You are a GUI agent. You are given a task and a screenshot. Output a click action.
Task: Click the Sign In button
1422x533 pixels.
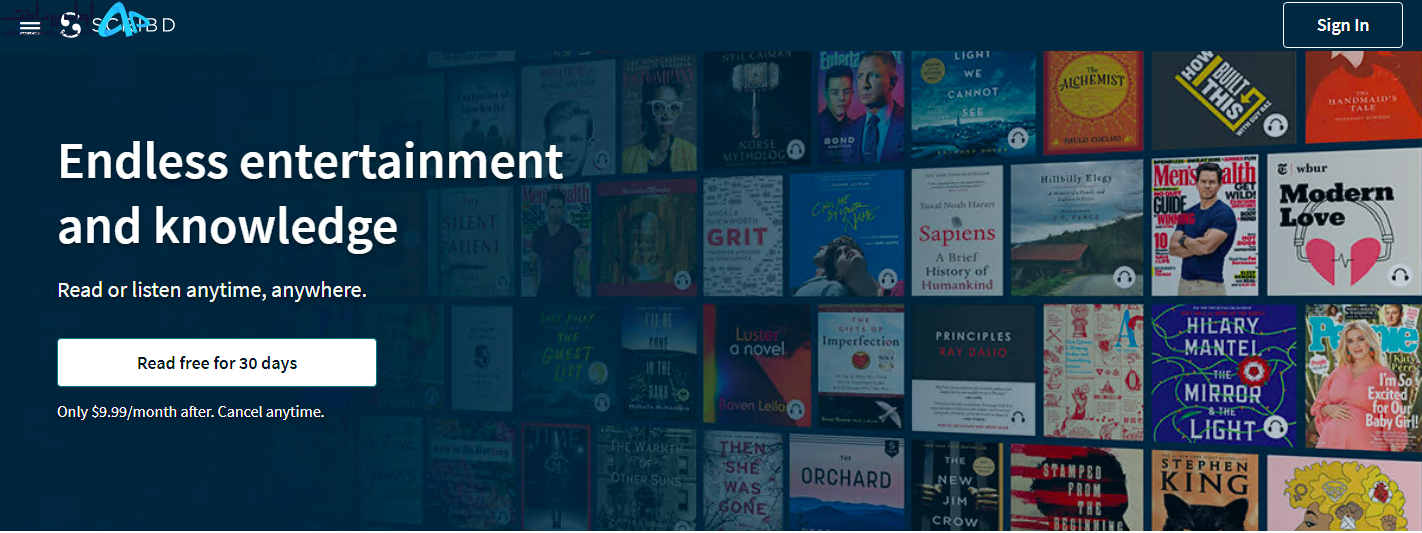coord(1342,25)
